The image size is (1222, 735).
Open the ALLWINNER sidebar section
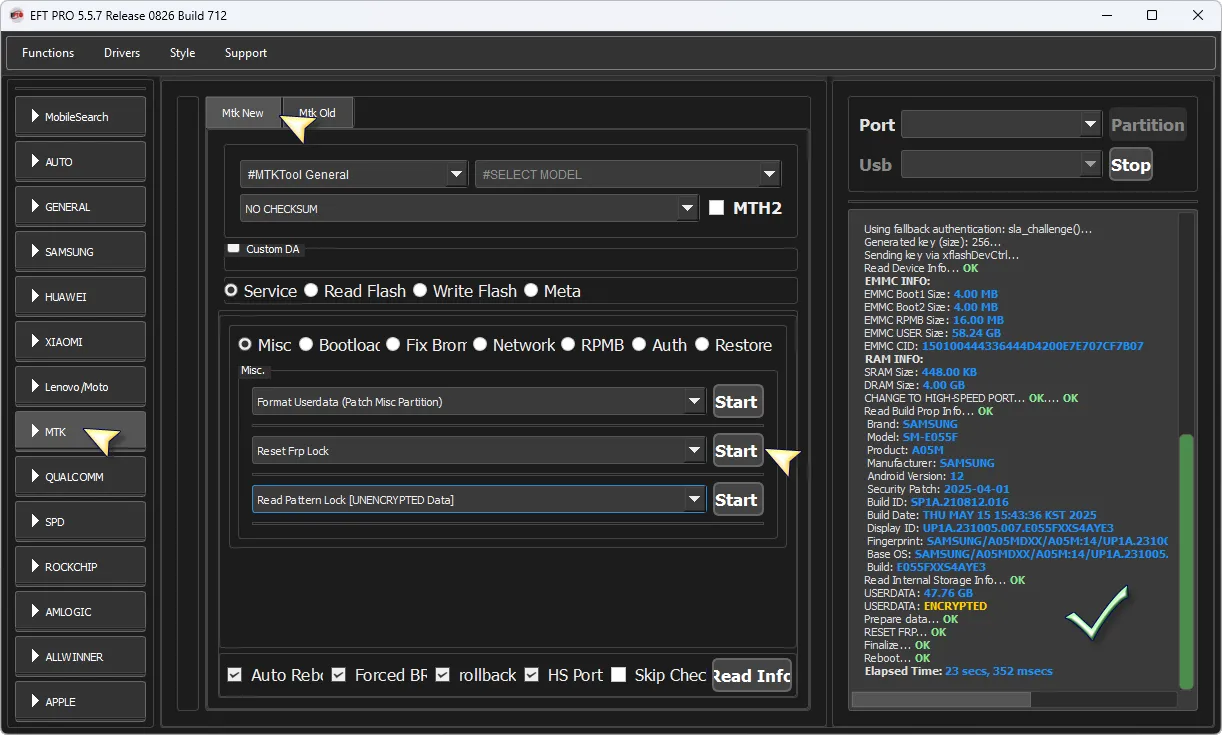[80, 657]
